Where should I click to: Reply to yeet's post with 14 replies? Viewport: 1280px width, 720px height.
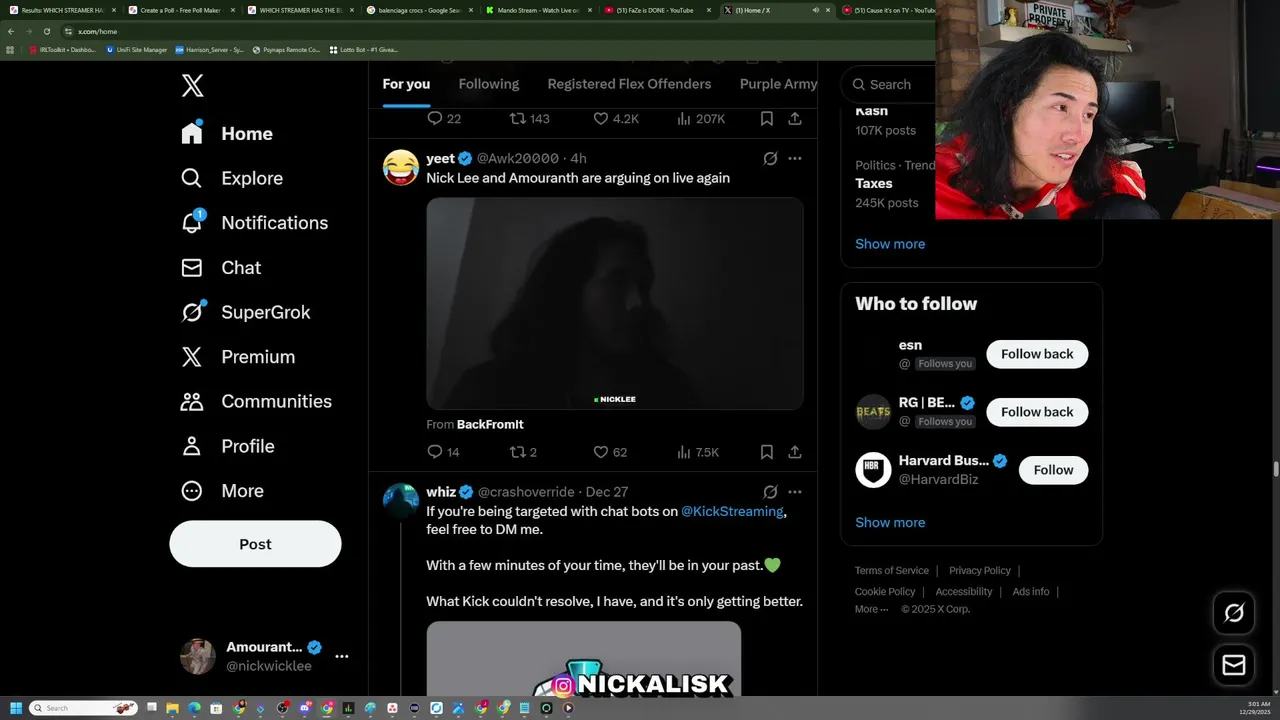(443, 452)
